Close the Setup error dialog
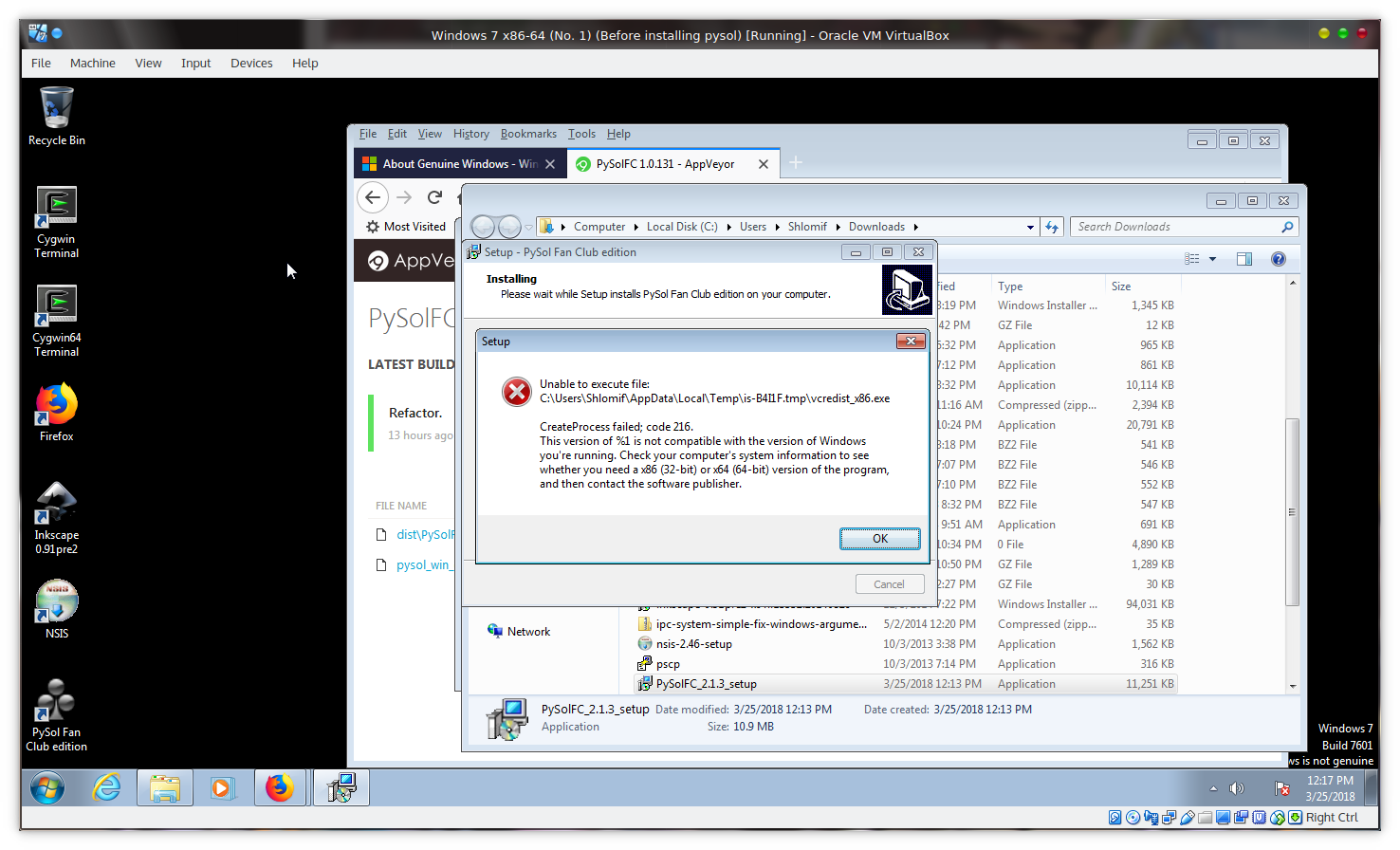 coord(911,341)
